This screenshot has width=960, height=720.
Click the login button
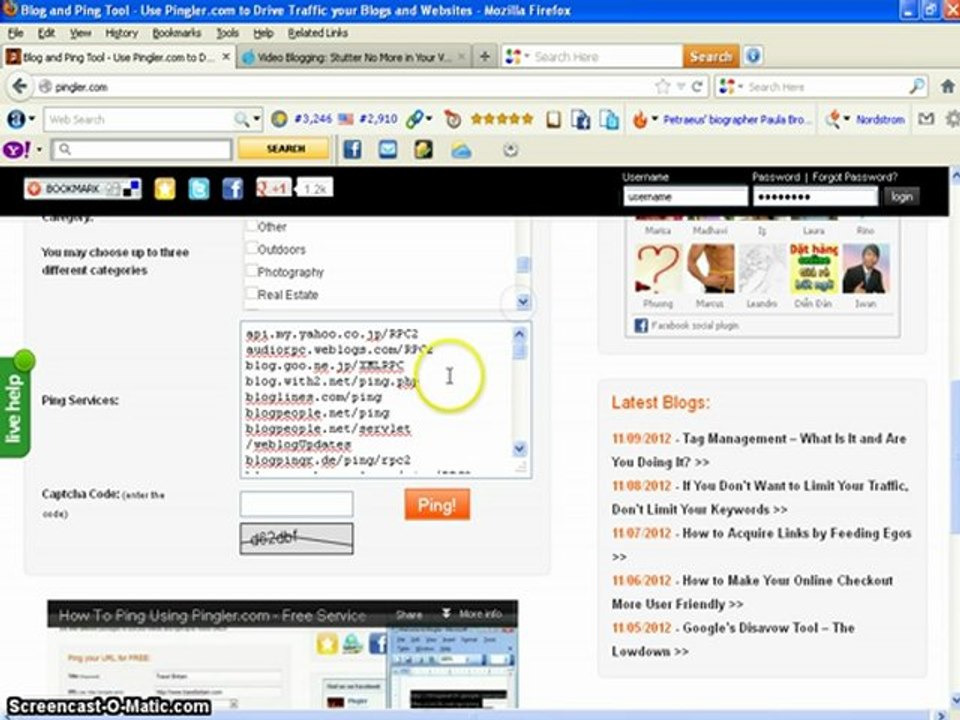point(901,197)
